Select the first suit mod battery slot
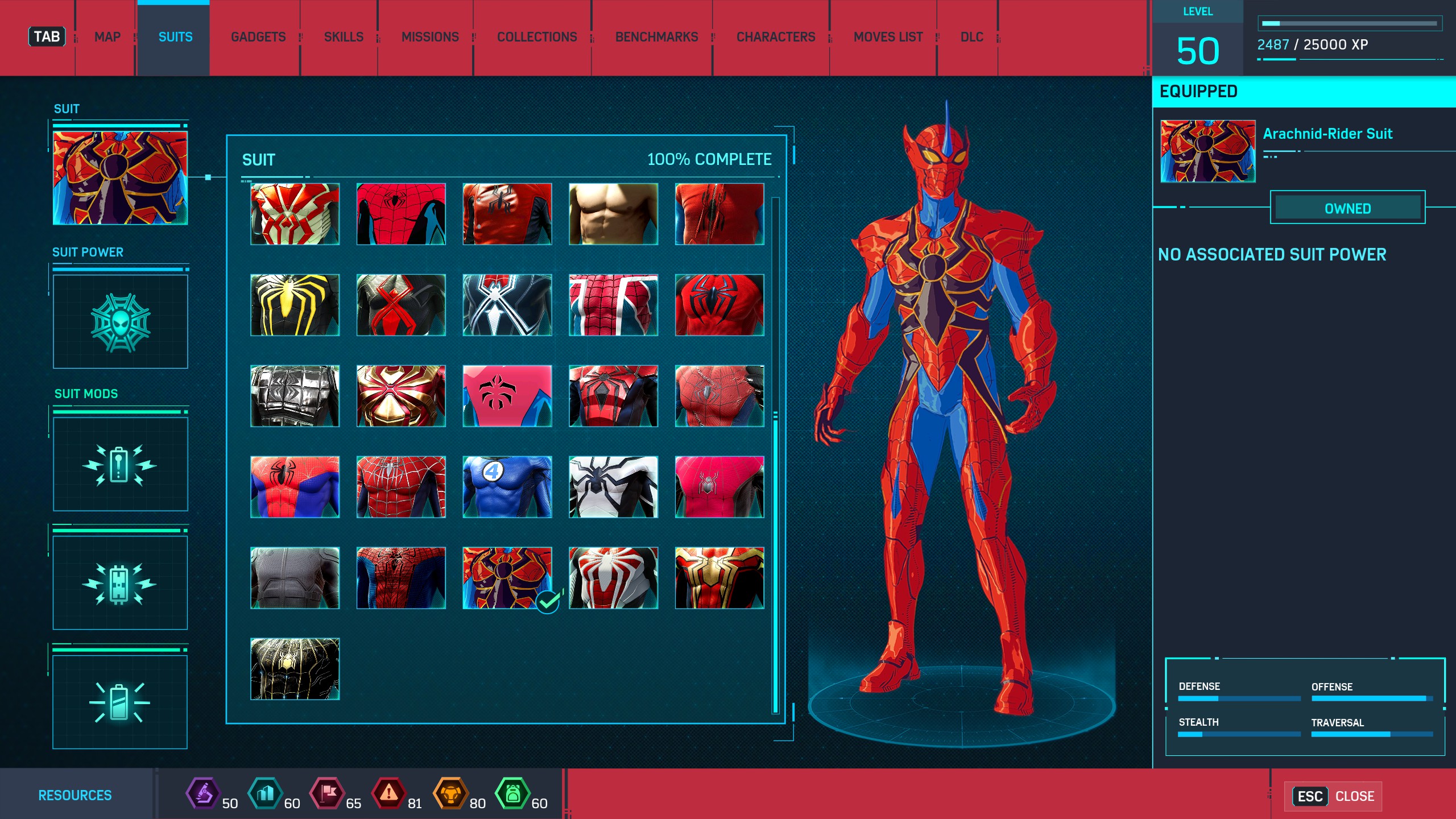 (x=120, y=464)
